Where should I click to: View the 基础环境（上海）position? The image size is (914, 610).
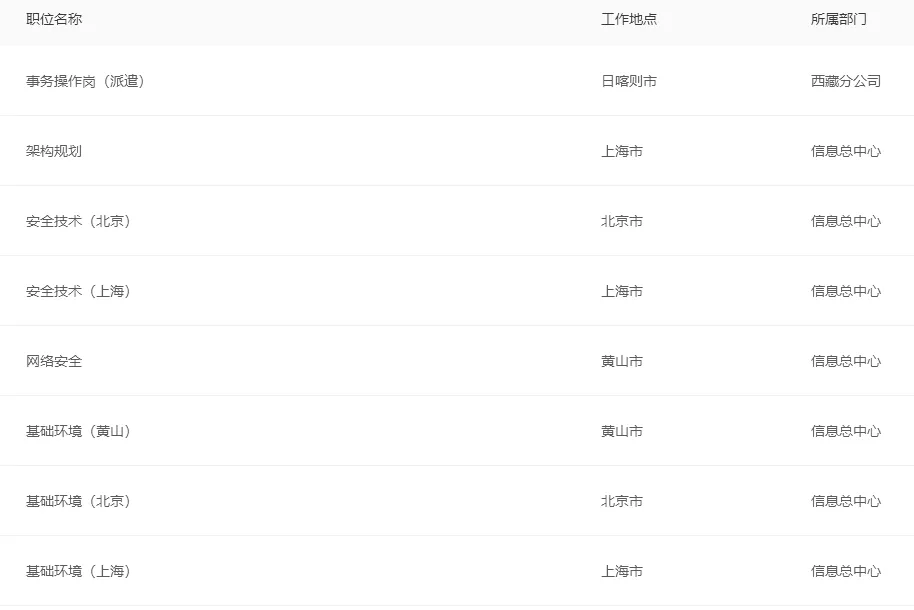[78, 571]
